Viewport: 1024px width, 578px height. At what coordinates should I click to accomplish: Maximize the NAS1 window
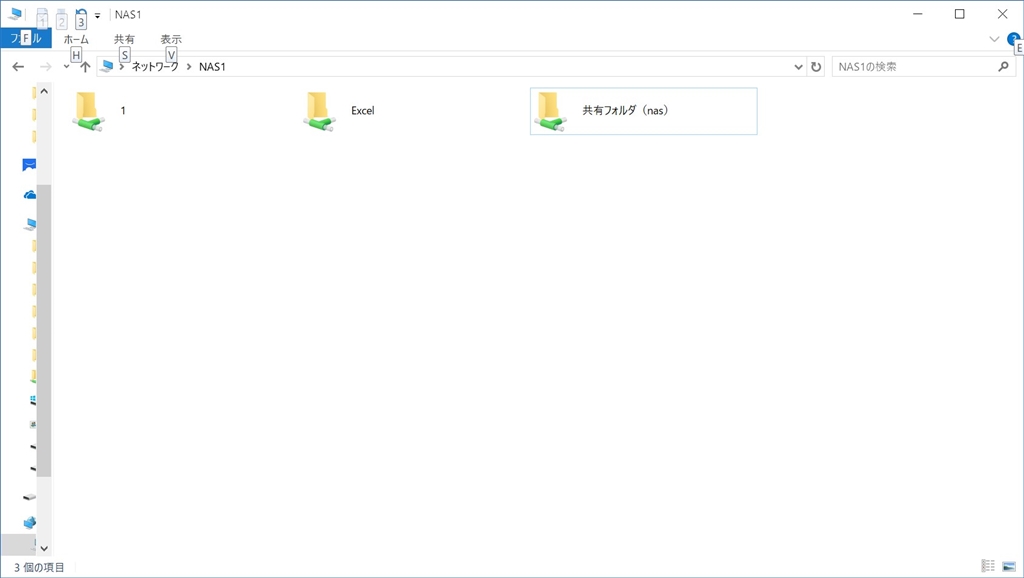[959, 14]
